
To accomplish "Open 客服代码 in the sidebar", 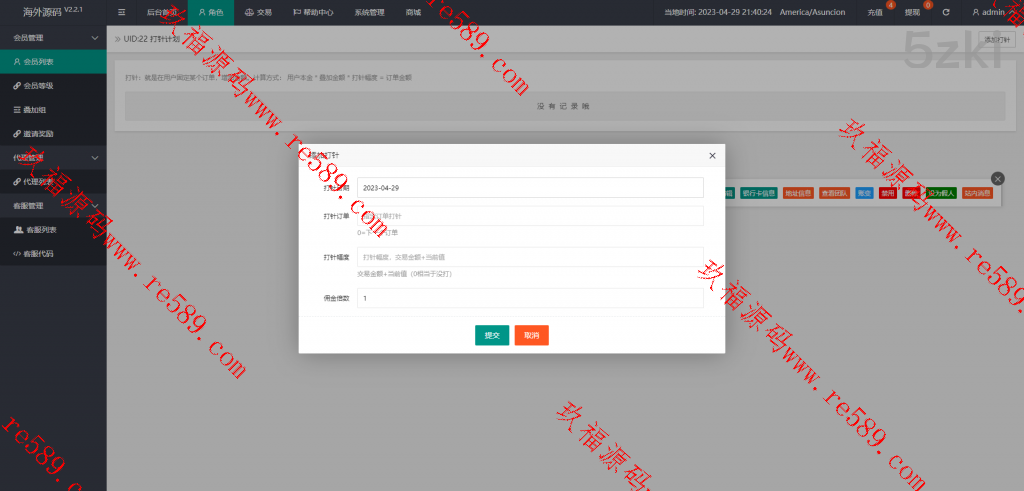I will tap(40, 254).
